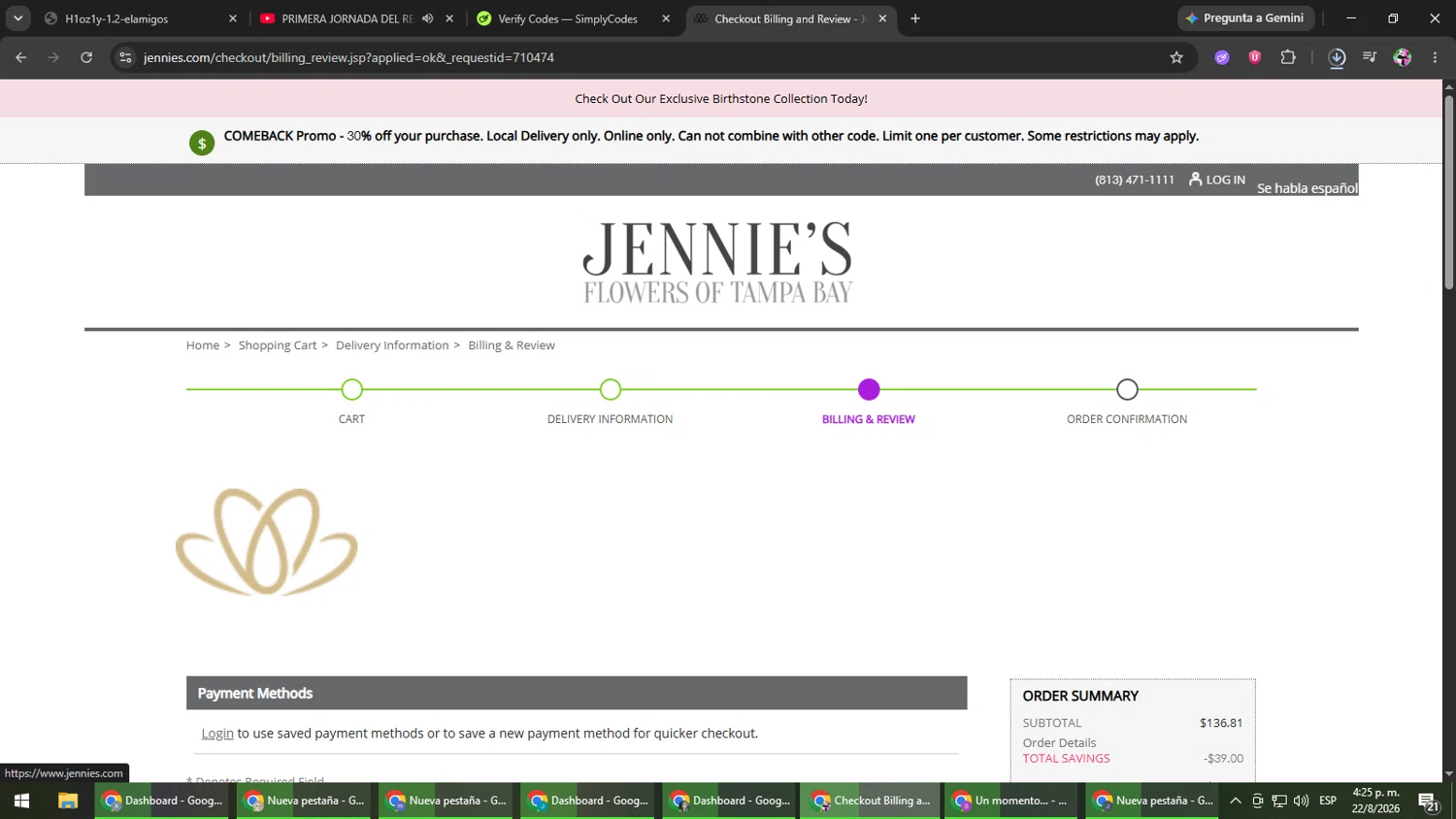Click the Order Confirmation step circle

(x=1127, y=389)
